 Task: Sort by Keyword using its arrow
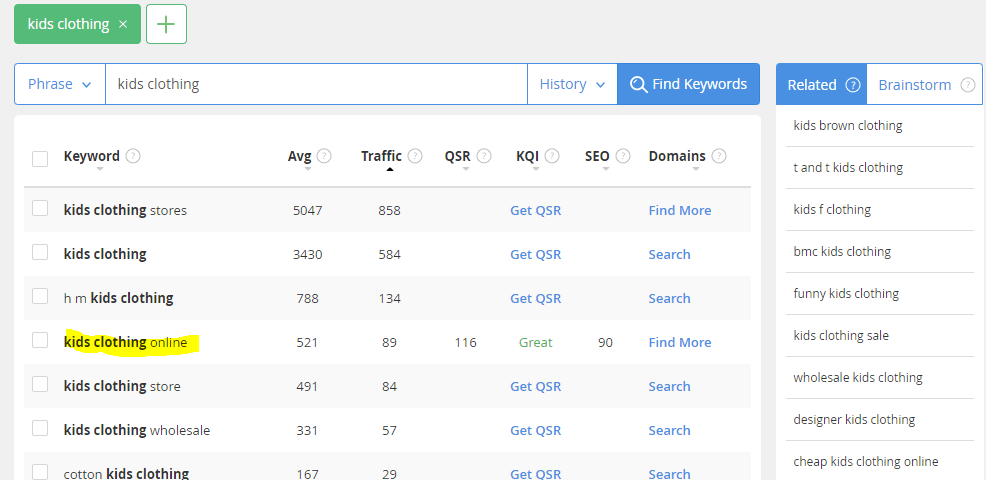pos(99,169)
